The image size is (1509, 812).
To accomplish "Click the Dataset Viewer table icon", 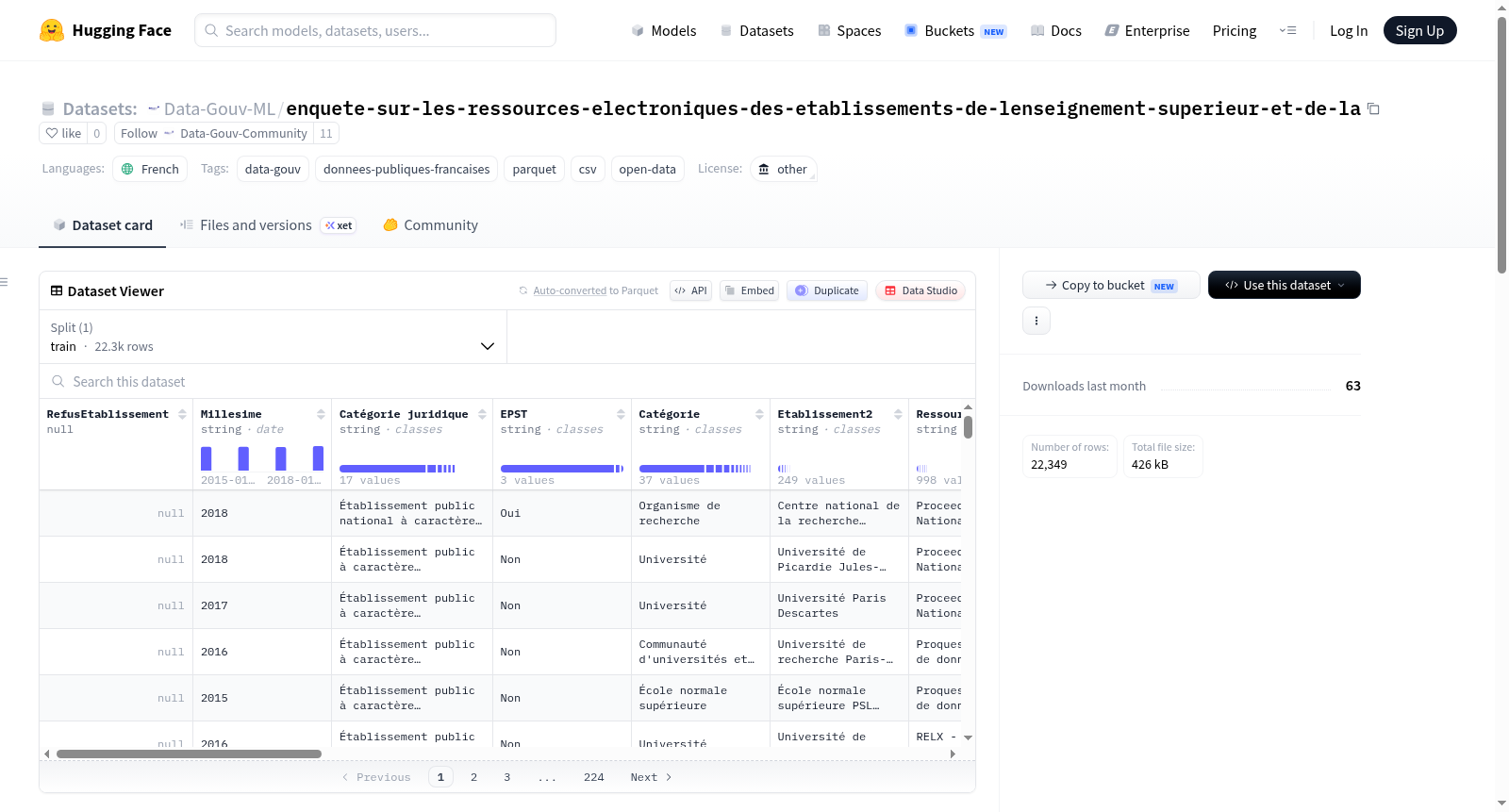I will point(57,290).
